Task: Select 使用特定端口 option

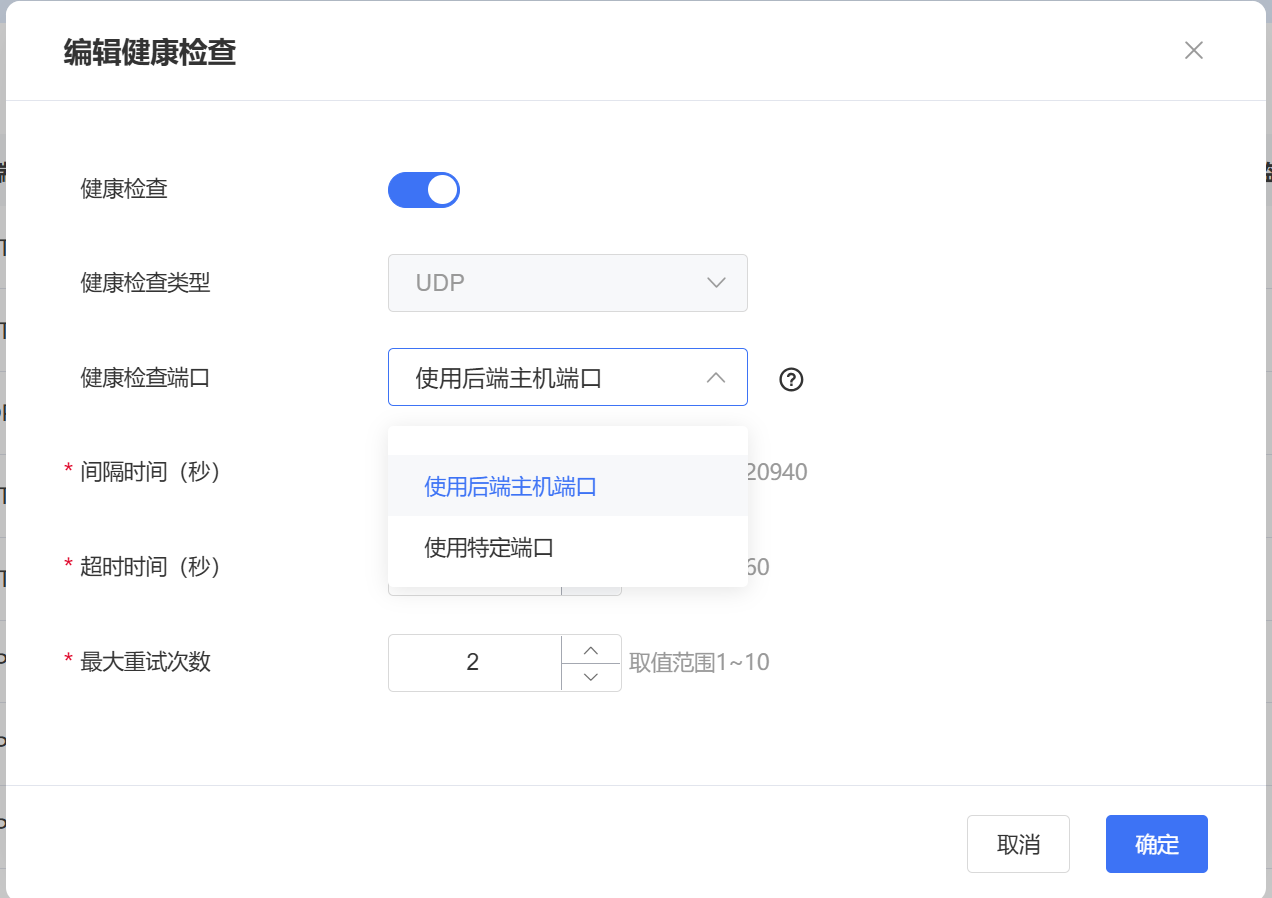Action: point(568,547)
